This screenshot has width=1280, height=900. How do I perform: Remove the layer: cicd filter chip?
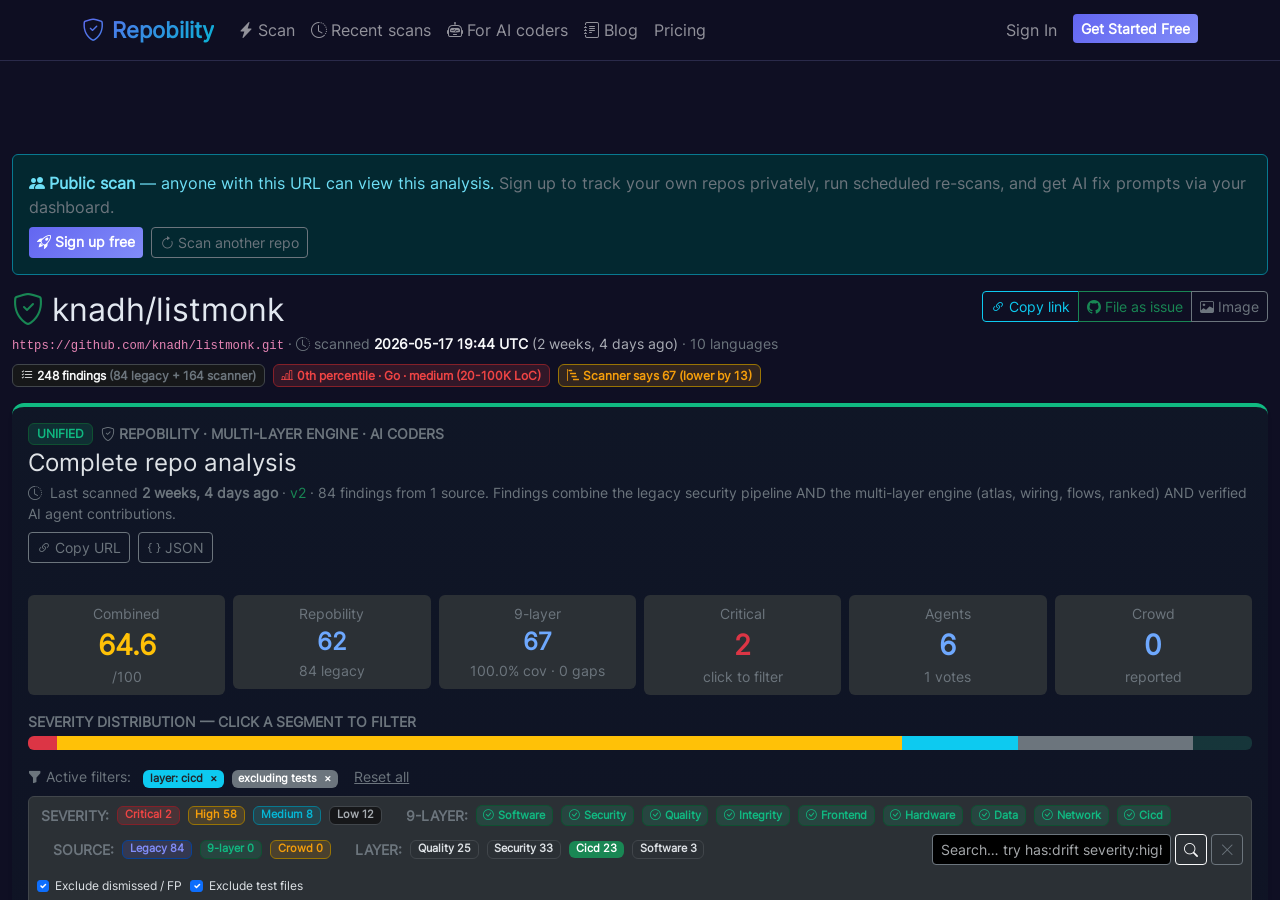(x=213, y=778)
